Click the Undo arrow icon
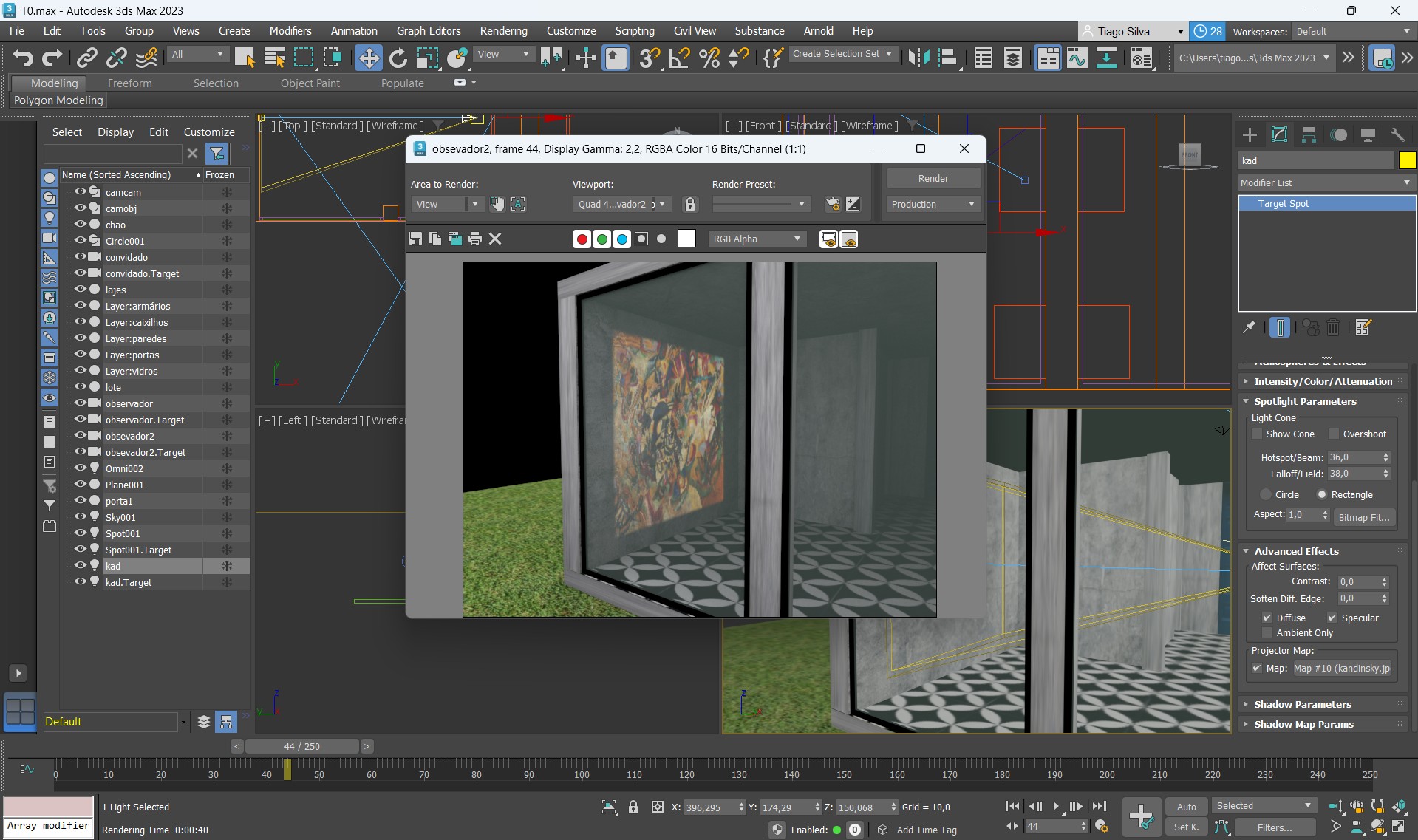The height and width of the screenshot is (840, 1418). tap(23, 58)
